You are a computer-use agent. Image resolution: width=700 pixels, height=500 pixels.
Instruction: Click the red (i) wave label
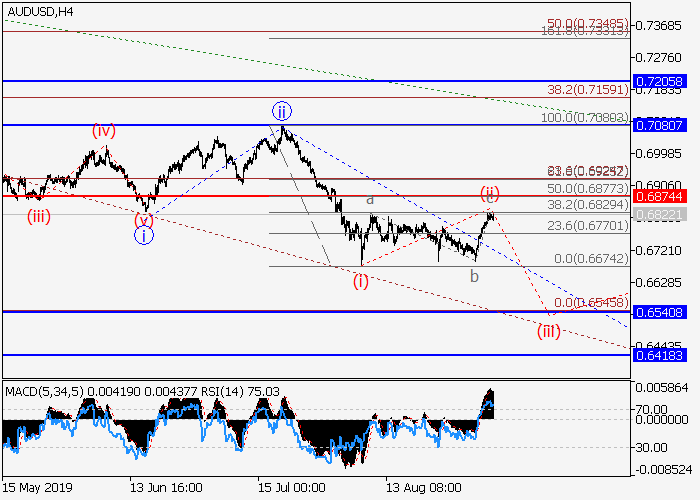click(x=360, y=281)
